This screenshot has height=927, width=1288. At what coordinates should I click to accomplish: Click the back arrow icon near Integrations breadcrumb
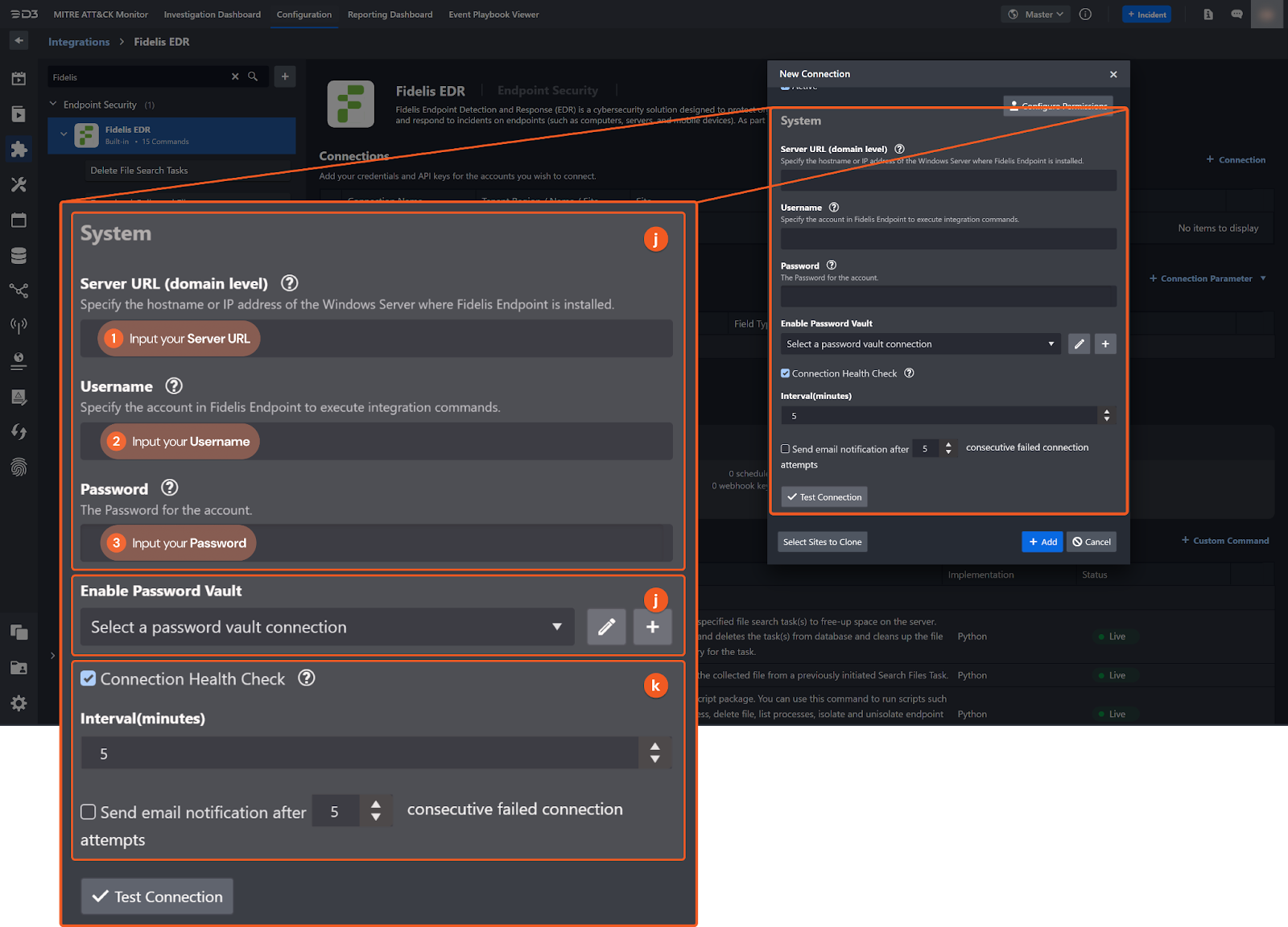pyautogui.click(x=19, y=40)
